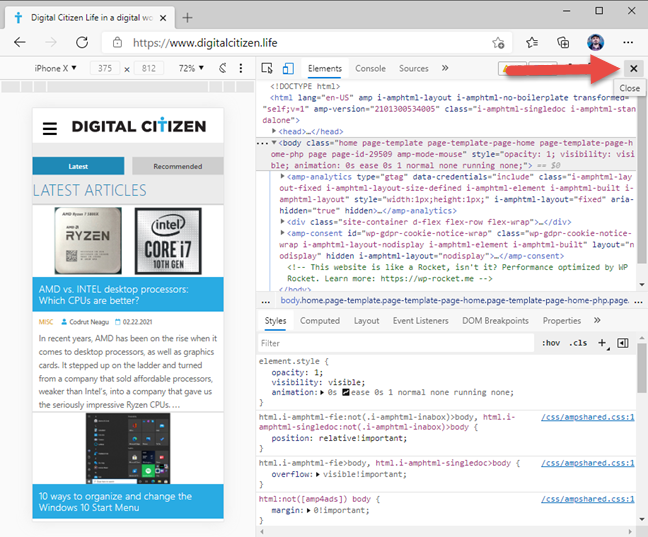Click the Latest tab on the webpage
Screen dimensions: 648x537
tap(78, 166)
